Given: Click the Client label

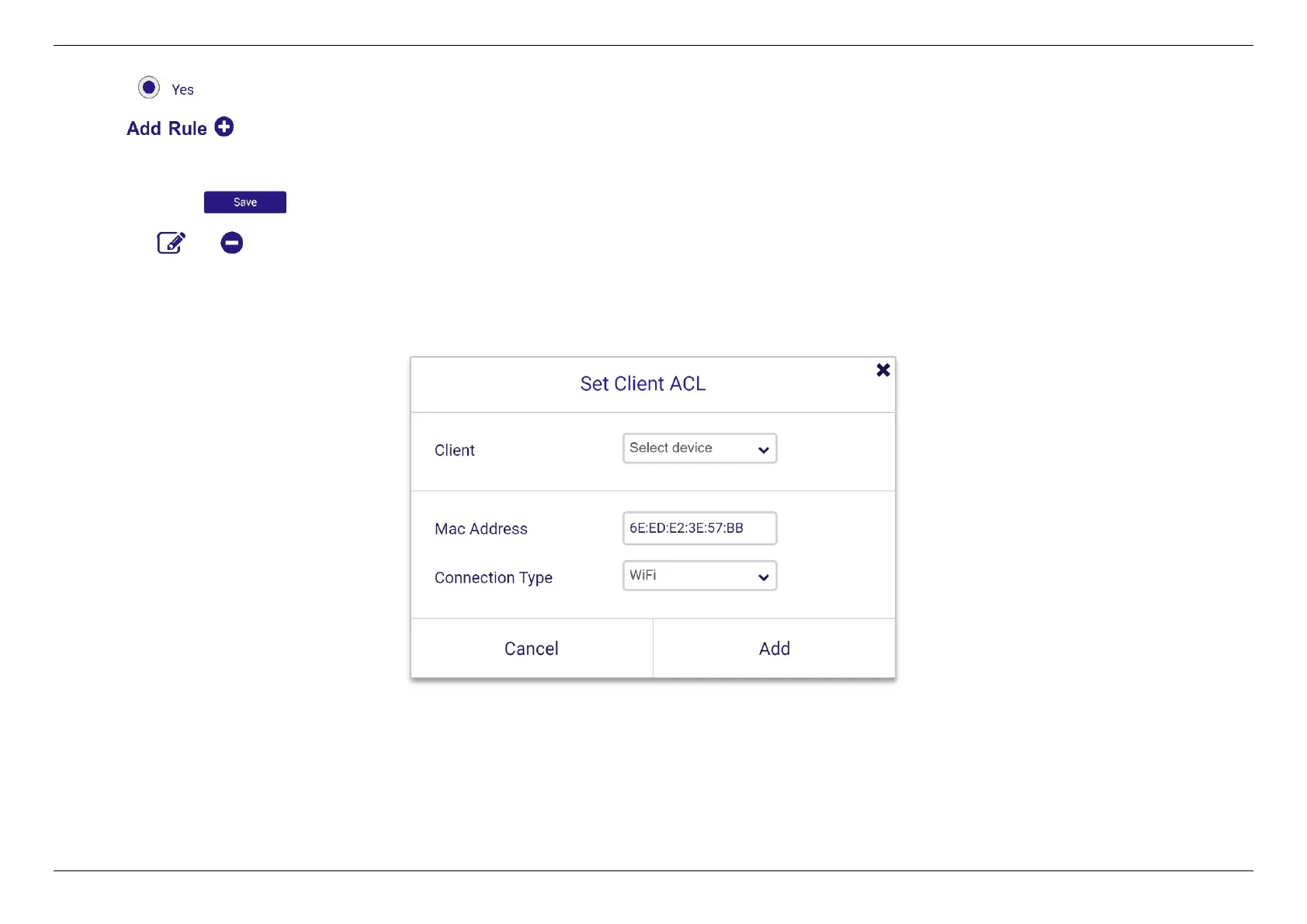Looking at the screenshot, I should [x=455, y=451].
